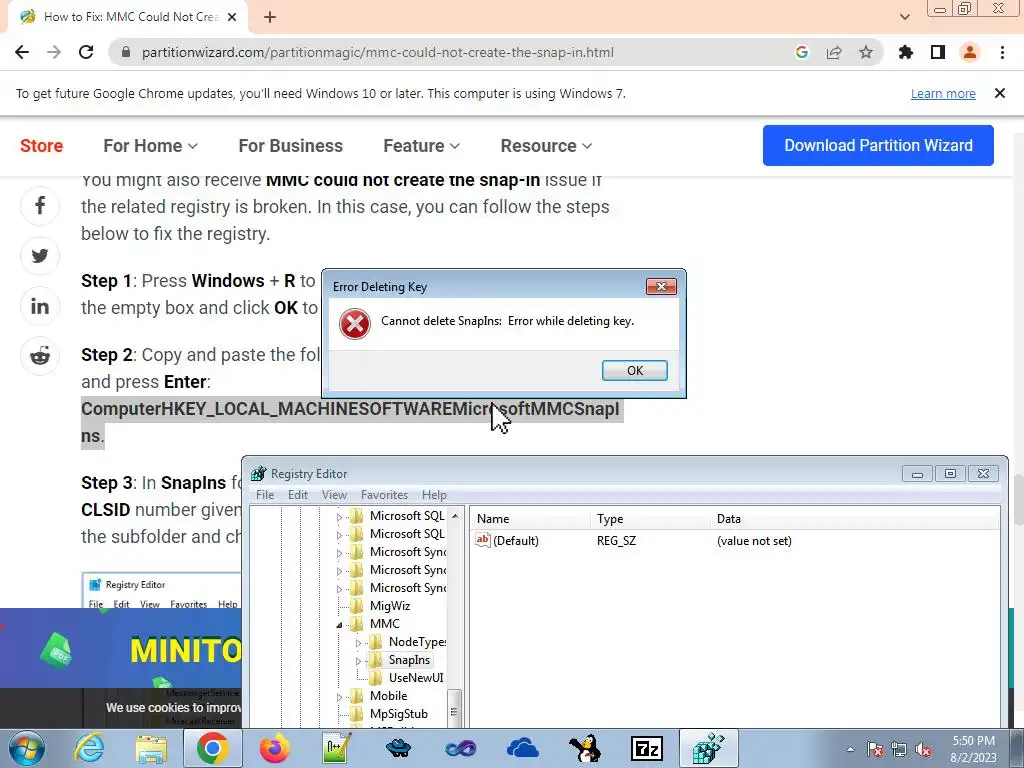Select the UseNewUI key
This screenshot has width=1024, height=768.
point(415,678)
